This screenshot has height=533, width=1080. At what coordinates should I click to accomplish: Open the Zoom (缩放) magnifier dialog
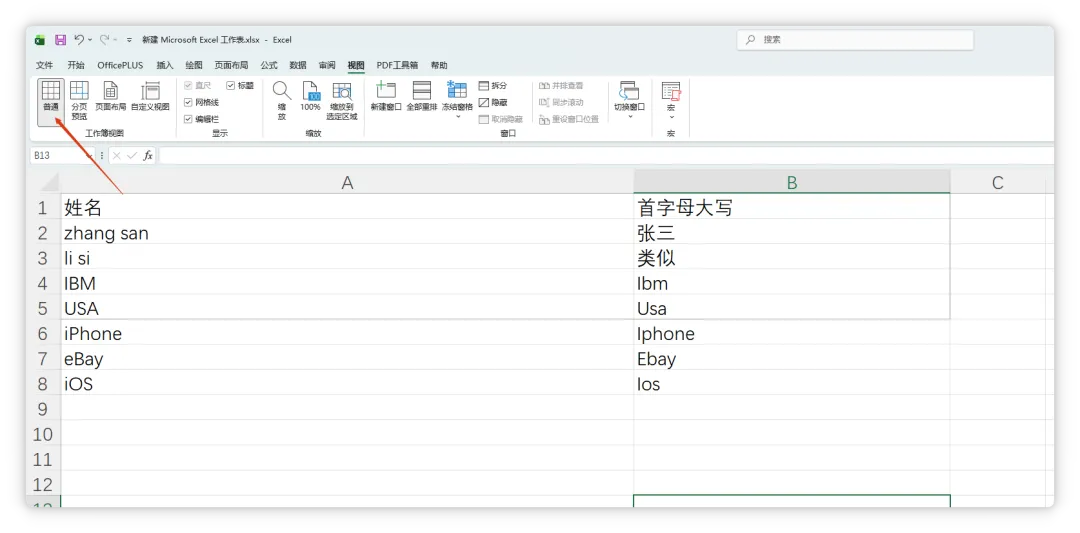click(x=282, y=101)
